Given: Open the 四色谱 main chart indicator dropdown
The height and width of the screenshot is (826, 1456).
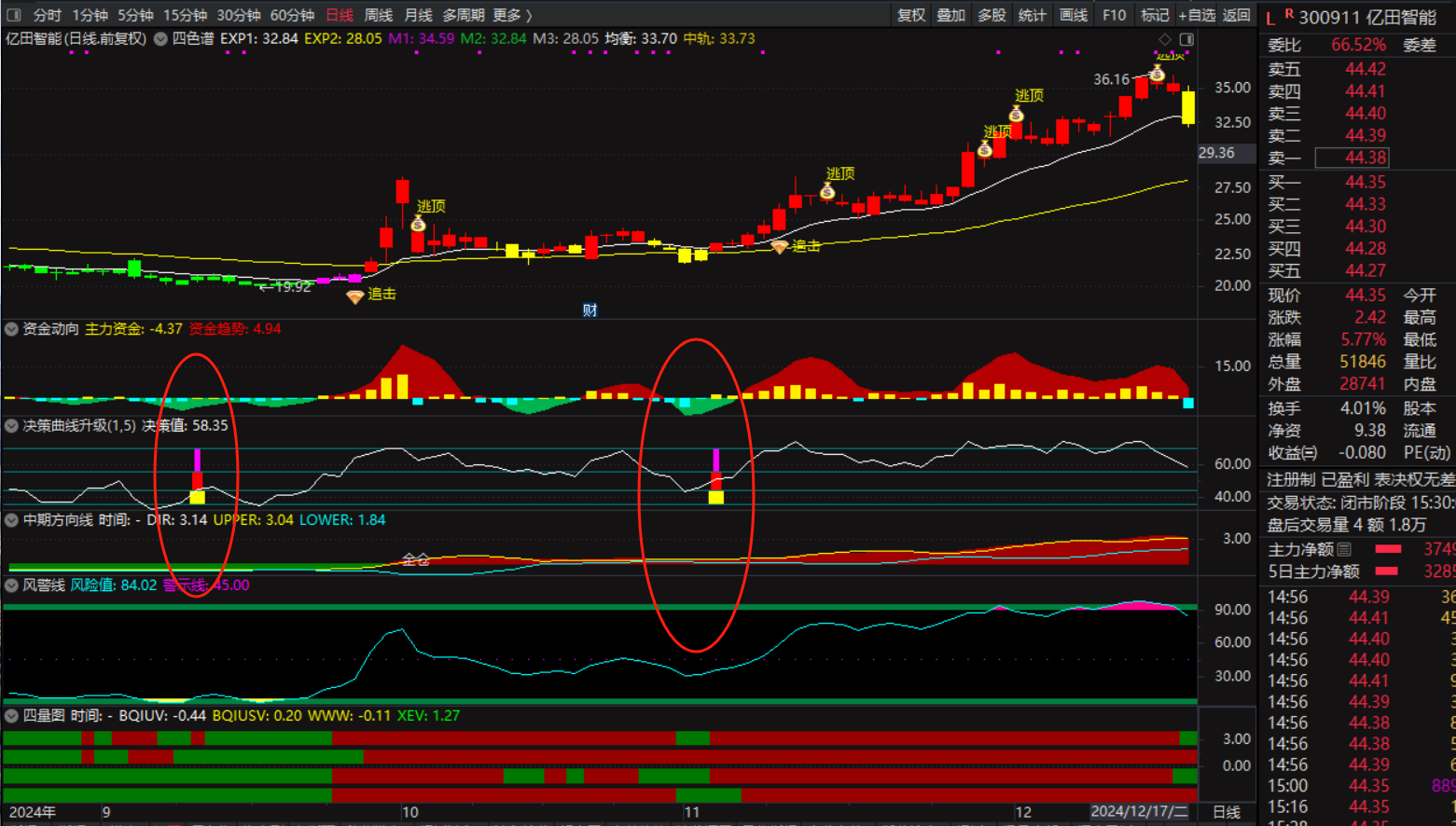Looking at the screenshot, I should 160,39.
